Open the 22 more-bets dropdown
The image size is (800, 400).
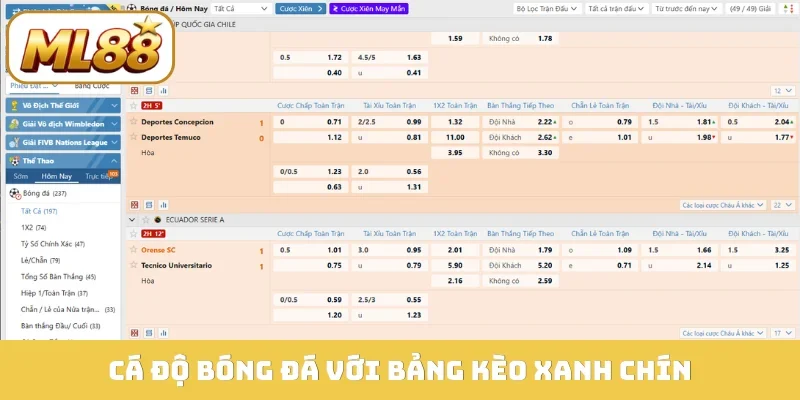click(783, 205)
